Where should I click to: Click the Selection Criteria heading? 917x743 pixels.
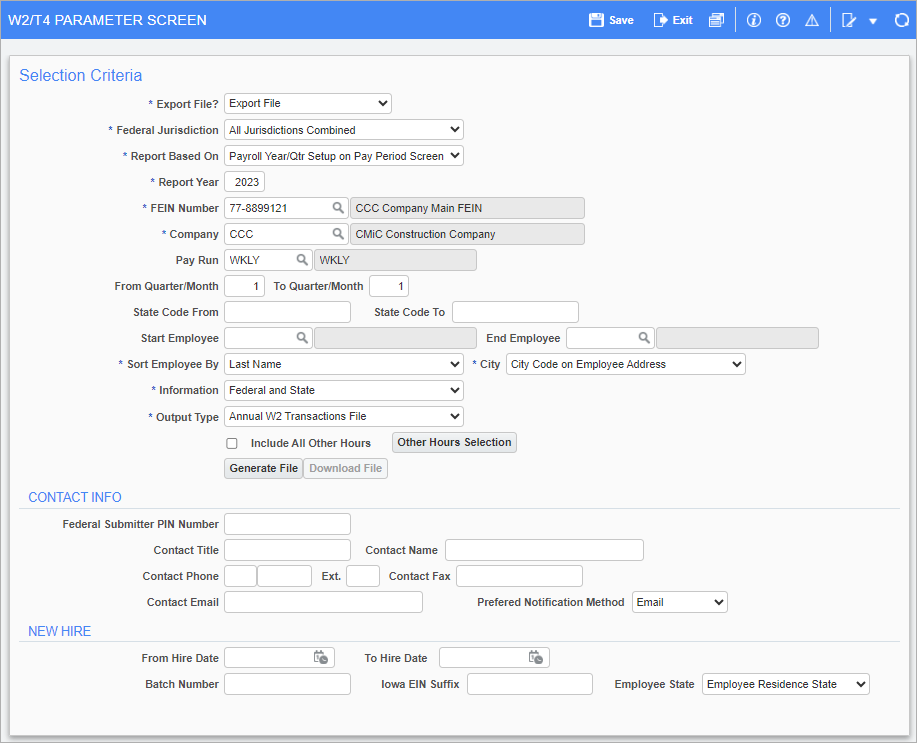click(x=81, y=75)
